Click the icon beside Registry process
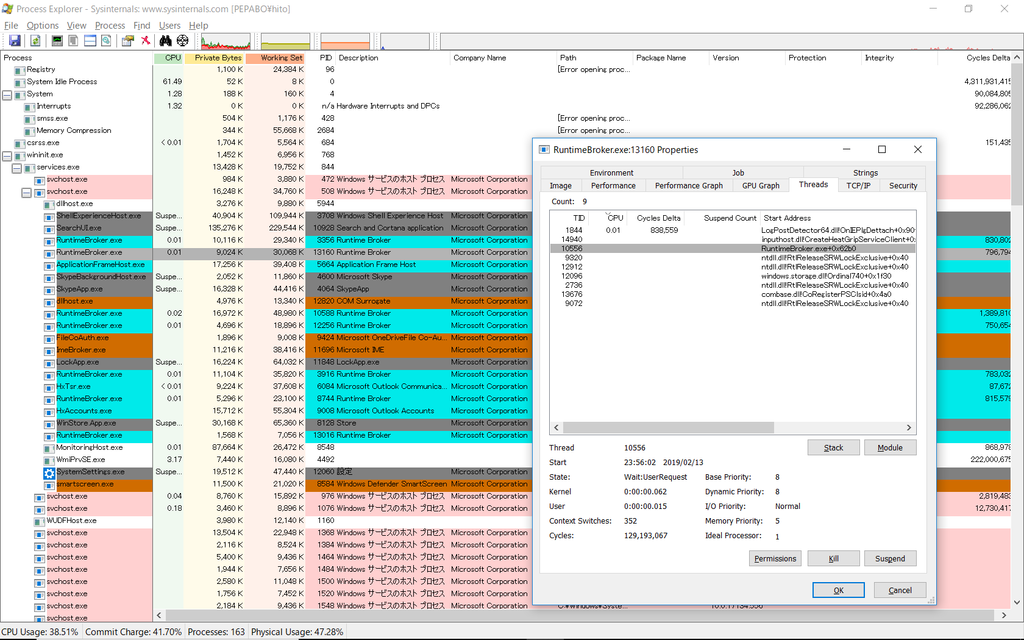The width and height of the screenshot is (1024, 640). pyautogui.click(x=20, y=69)
